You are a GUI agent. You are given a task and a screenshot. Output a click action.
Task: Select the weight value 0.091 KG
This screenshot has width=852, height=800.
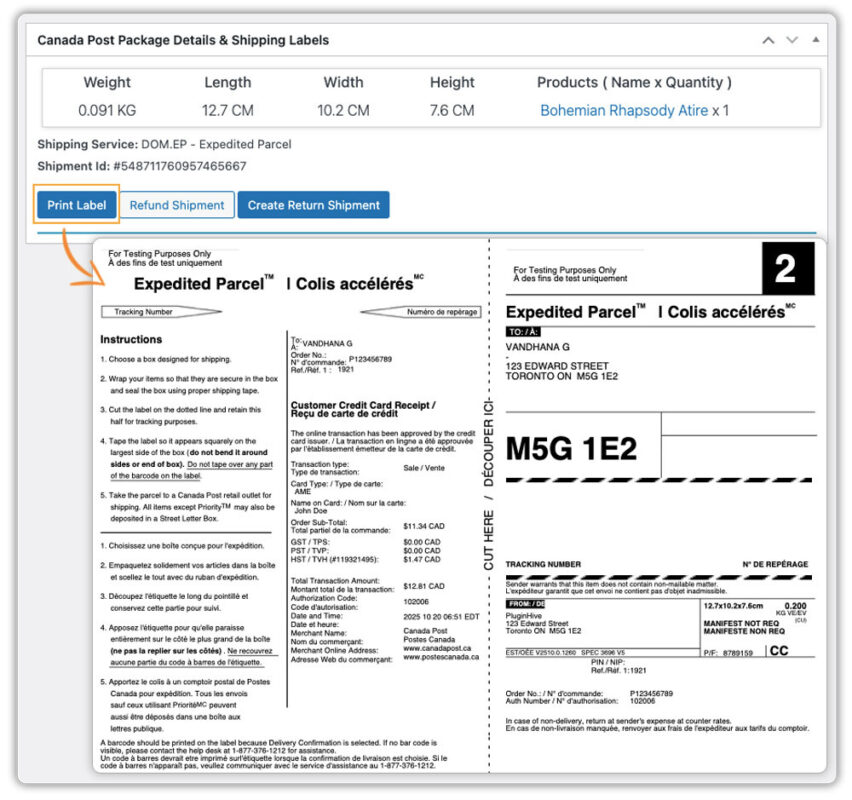click(107, 110)
